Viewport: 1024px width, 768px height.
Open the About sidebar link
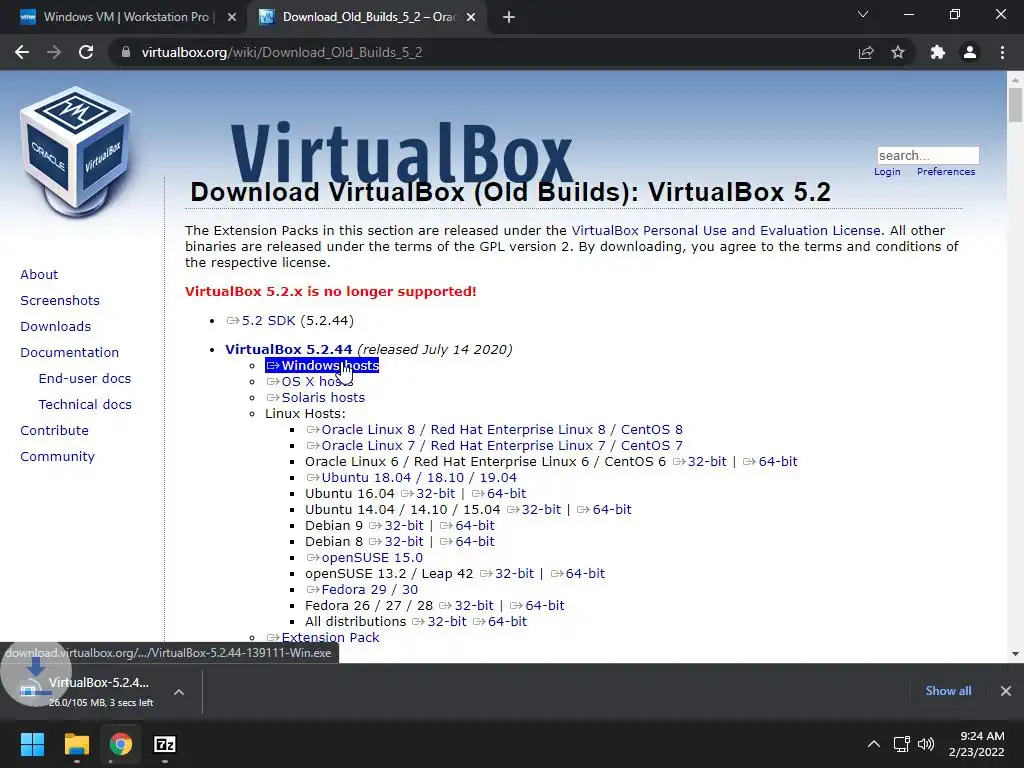pos(39,274)
